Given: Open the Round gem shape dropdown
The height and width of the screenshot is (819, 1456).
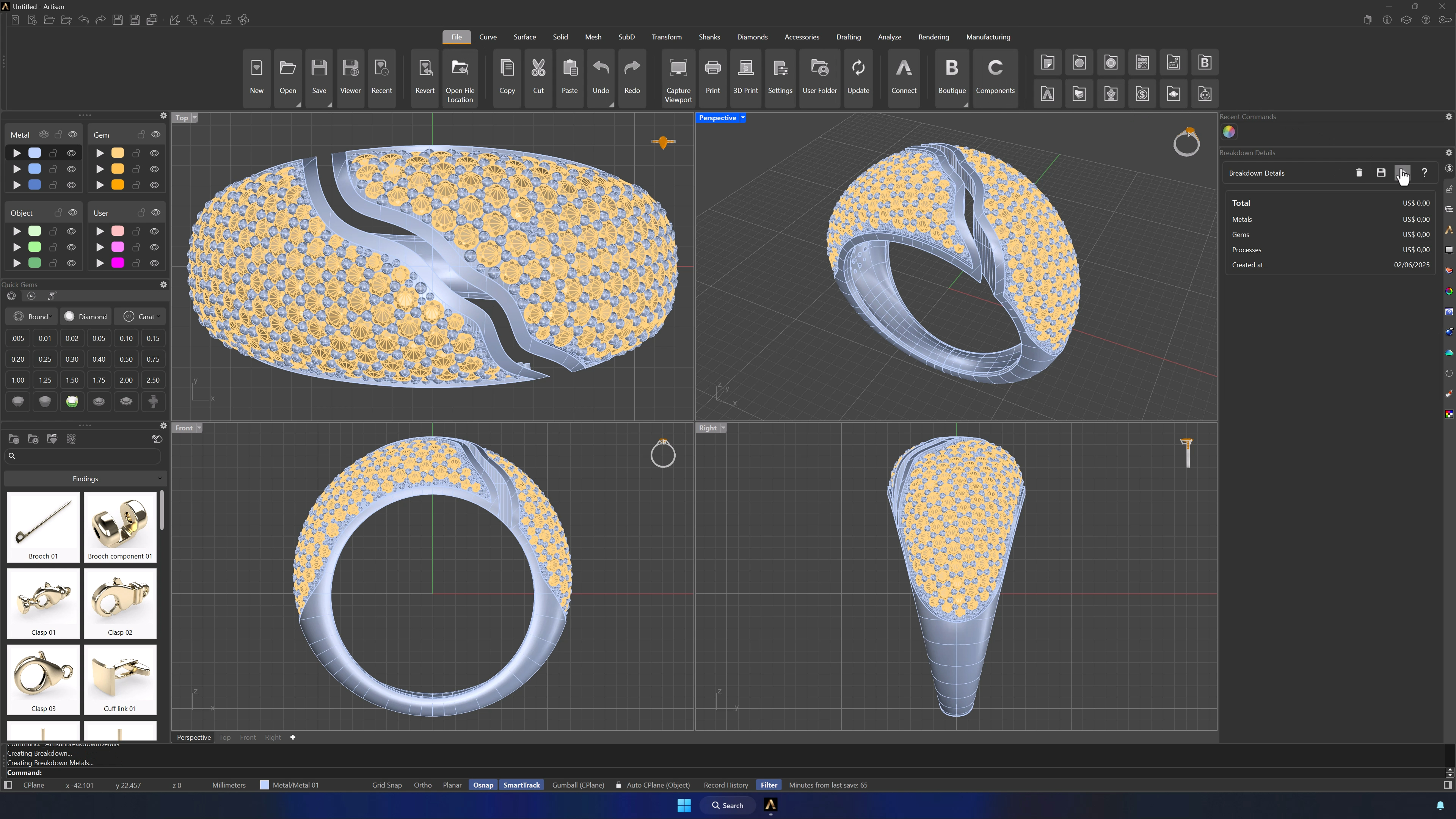Looking at the screenshot, I should coord(33,317).
